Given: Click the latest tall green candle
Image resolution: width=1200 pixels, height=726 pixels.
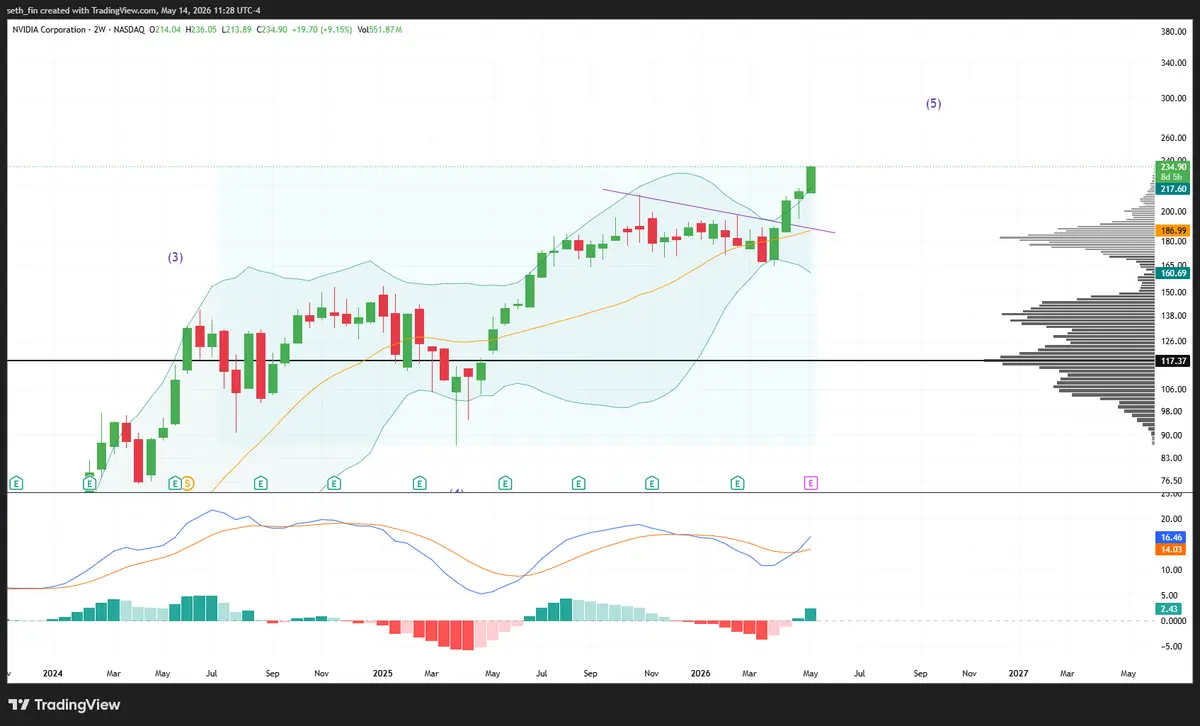Looking at the screenshot, I should [811, 179].
